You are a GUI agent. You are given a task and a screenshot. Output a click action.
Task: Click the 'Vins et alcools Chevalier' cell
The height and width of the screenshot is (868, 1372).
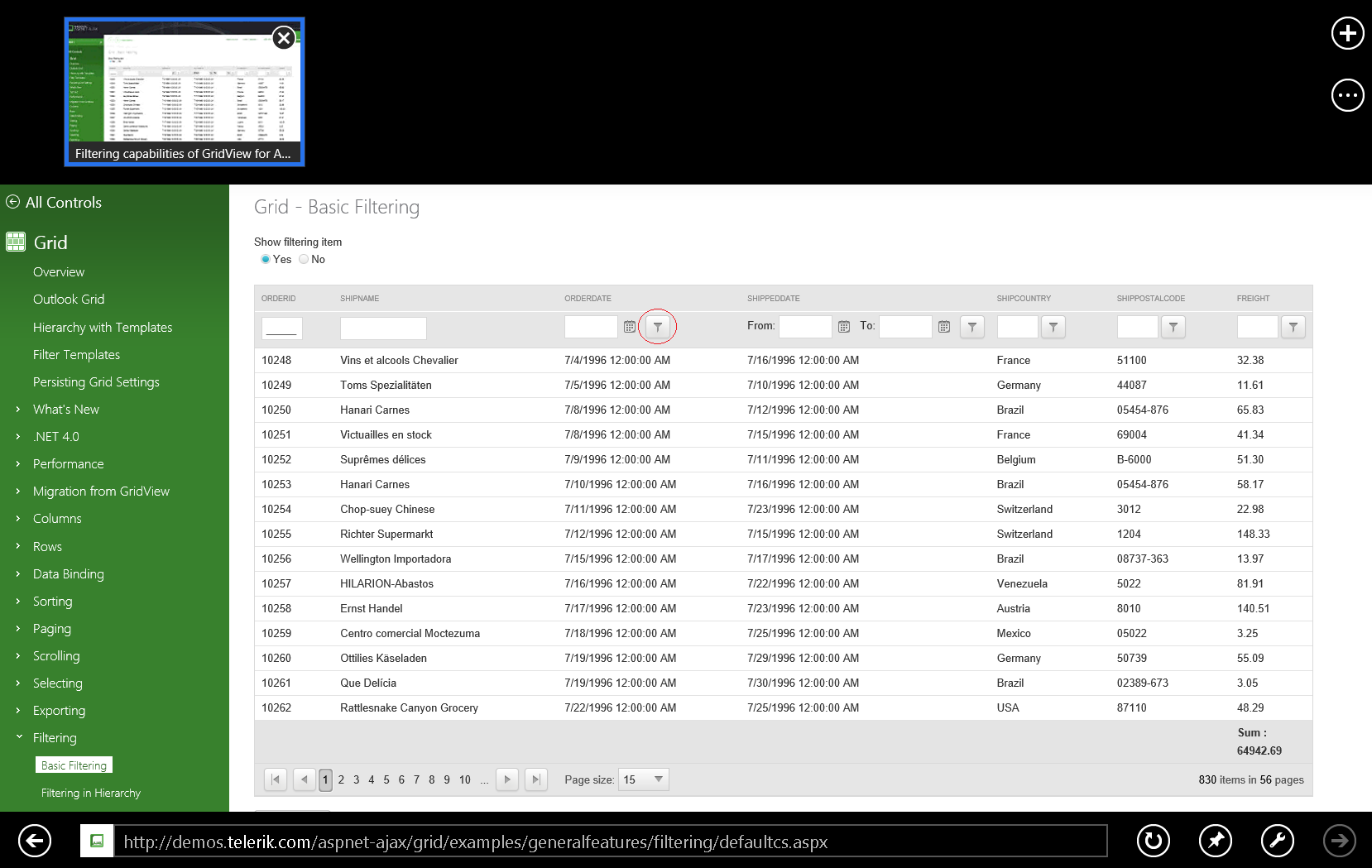399,361
